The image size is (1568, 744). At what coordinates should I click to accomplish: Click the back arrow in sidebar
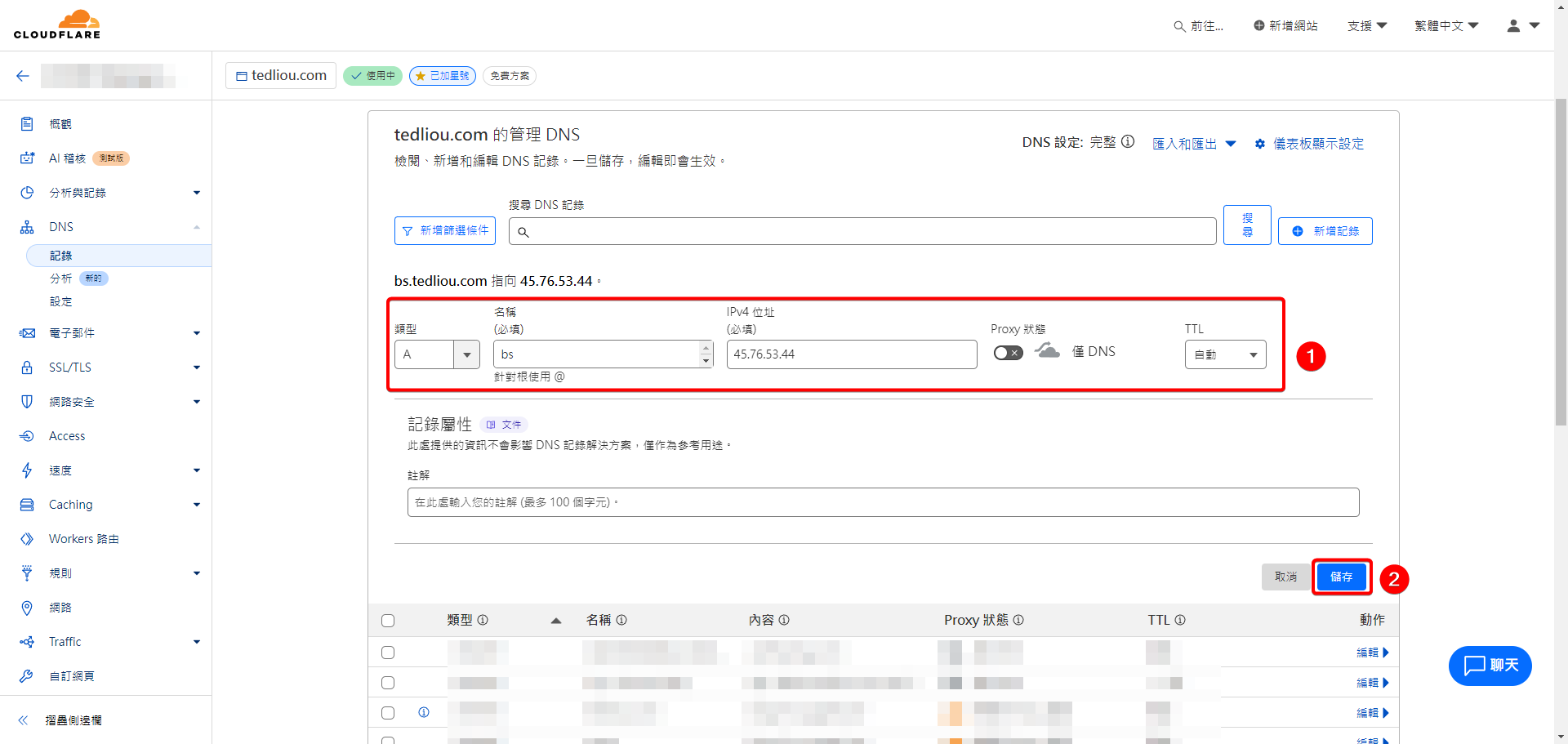point(23,76)
